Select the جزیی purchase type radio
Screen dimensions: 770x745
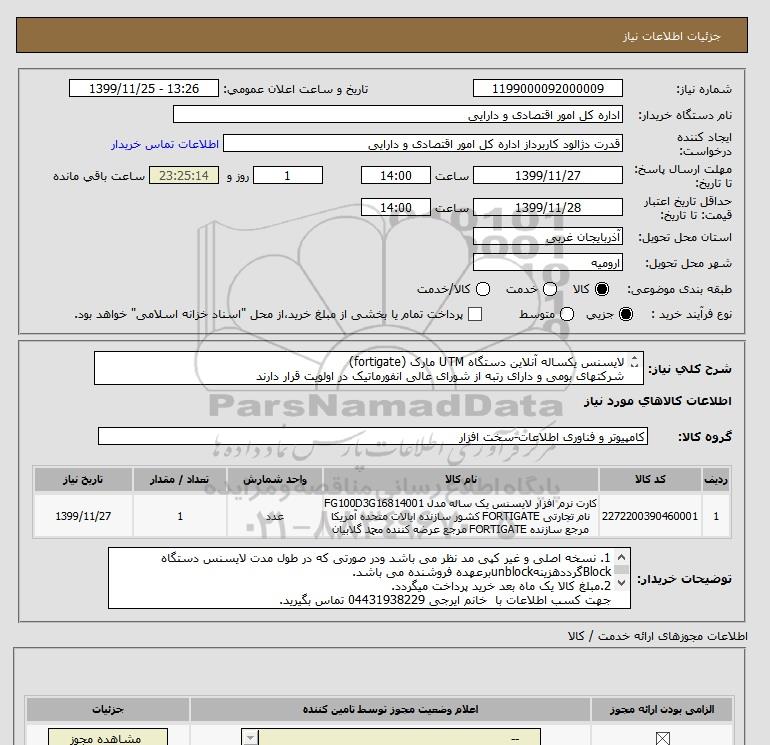click(626, 314)
